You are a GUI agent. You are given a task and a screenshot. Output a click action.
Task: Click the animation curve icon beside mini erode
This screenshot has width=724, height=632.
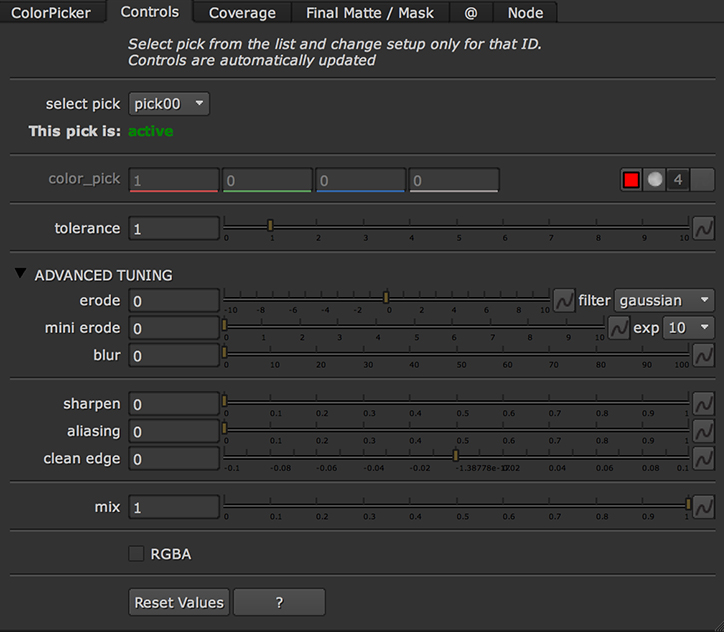618,328
